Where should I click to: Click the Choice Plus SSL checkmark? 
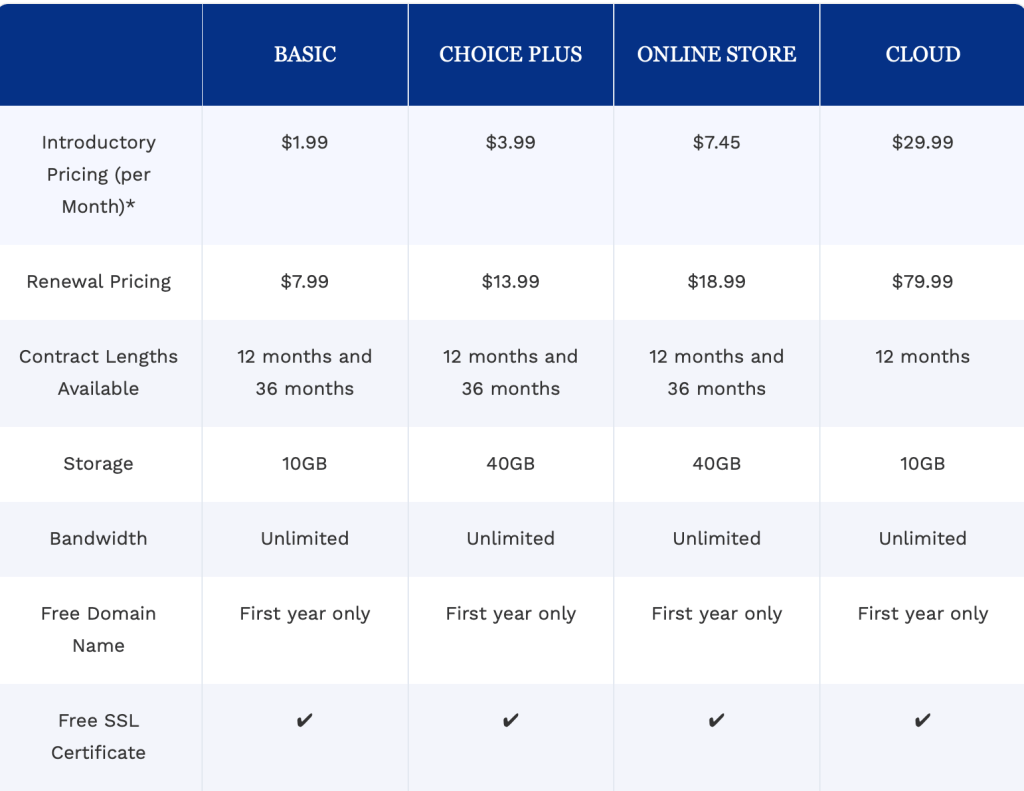(x=511, y=720)
